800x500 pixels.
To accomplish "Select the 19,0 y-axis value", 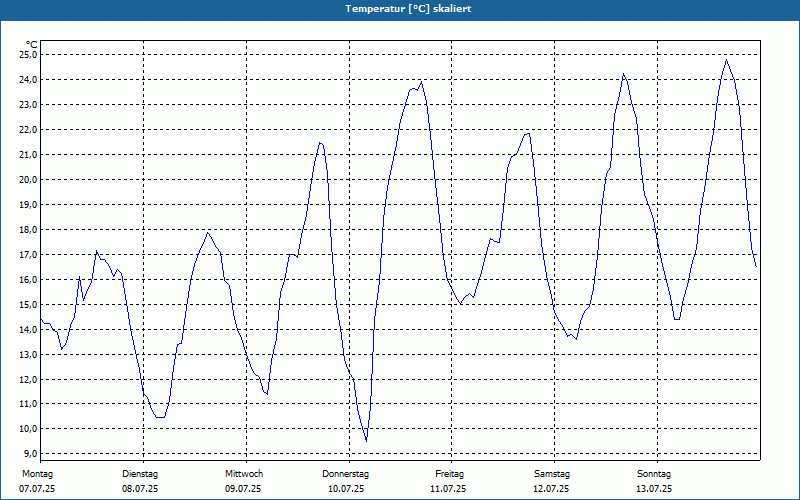I will point(28,205).
